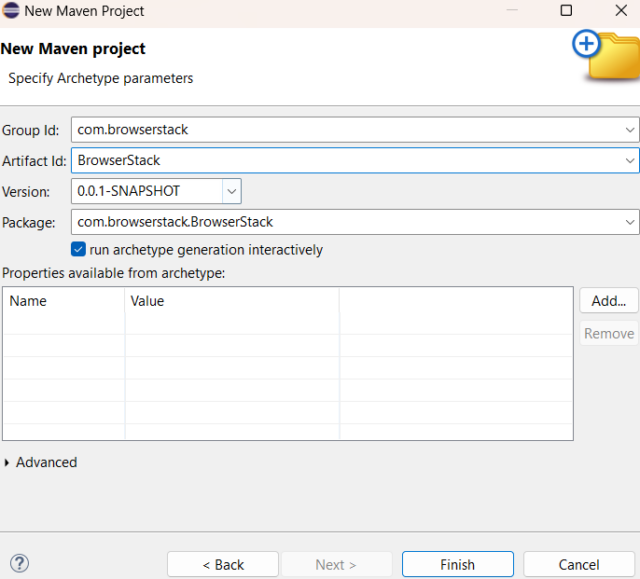Click into the Group Id text field
The height and width of the screenshot is (579, 640).
347,130
